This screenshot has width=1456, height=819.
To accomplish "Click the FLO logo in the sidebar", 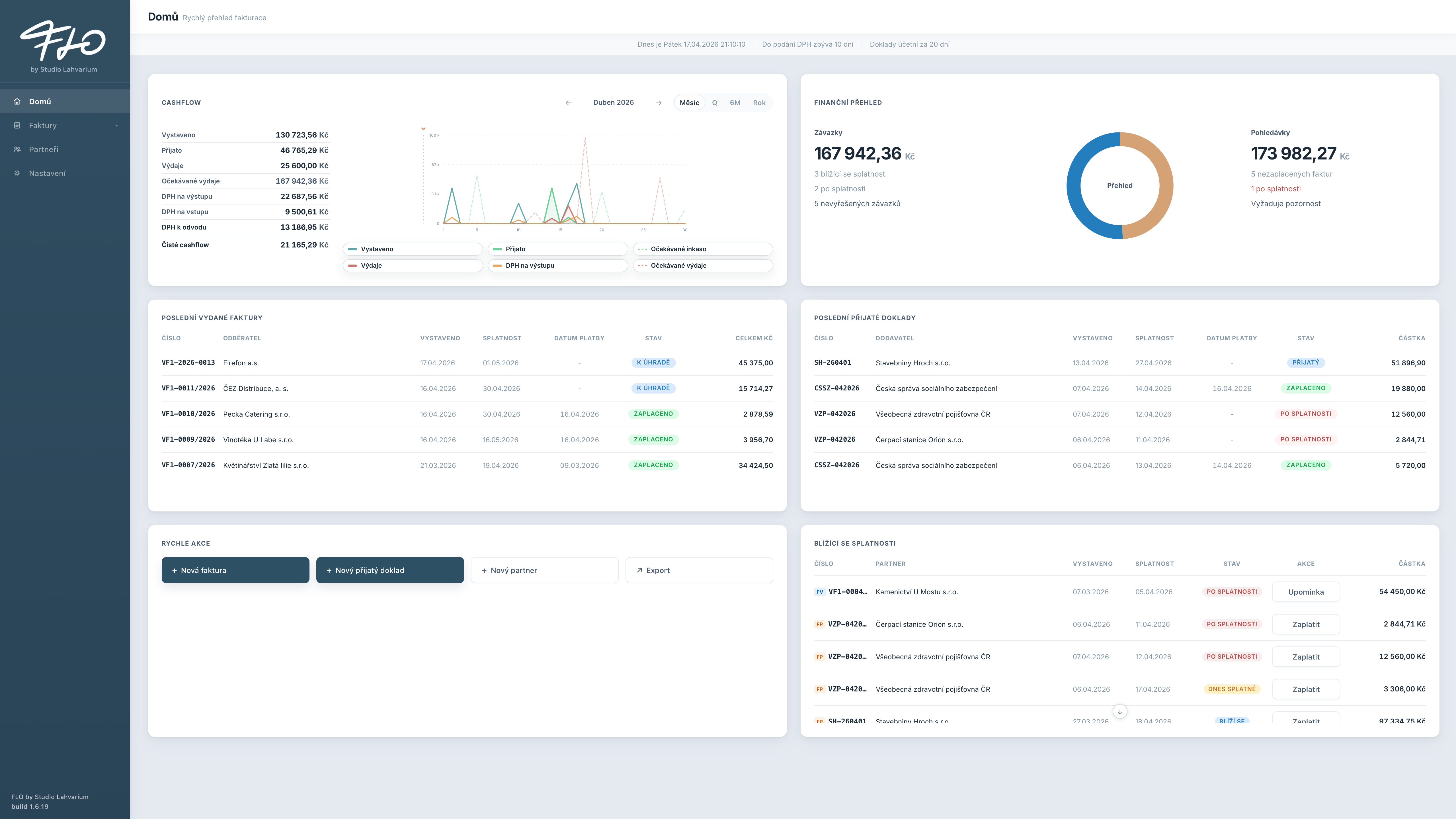I will (63, 41).
